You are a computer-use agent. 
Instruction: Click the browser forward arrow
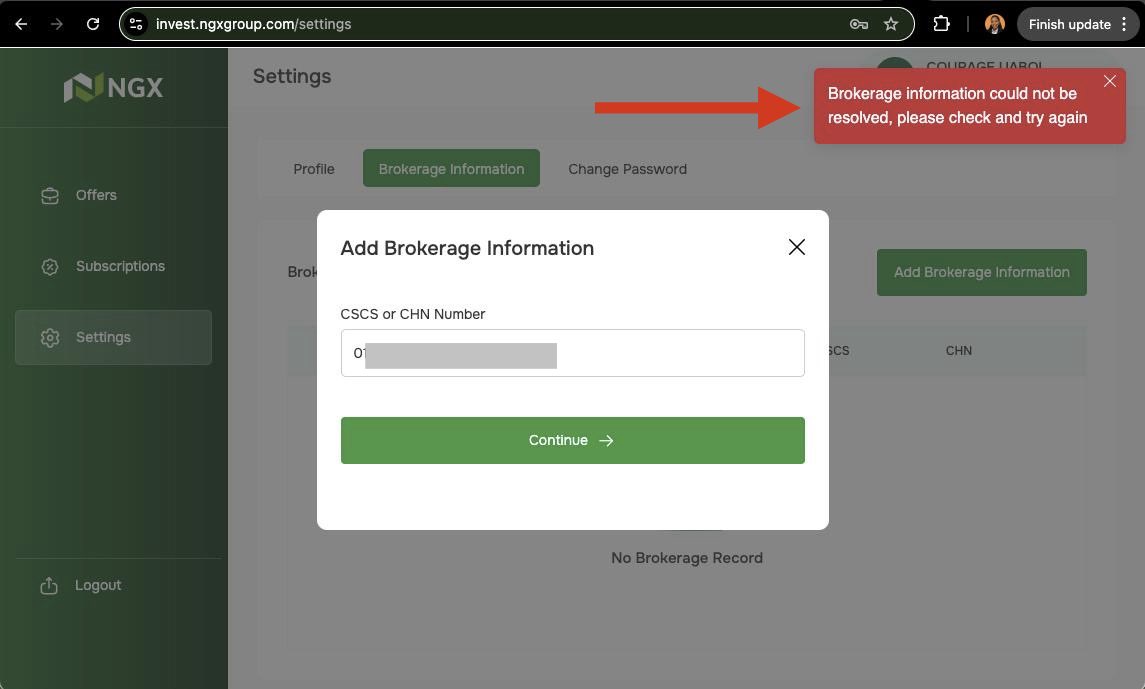click(56, 24)
